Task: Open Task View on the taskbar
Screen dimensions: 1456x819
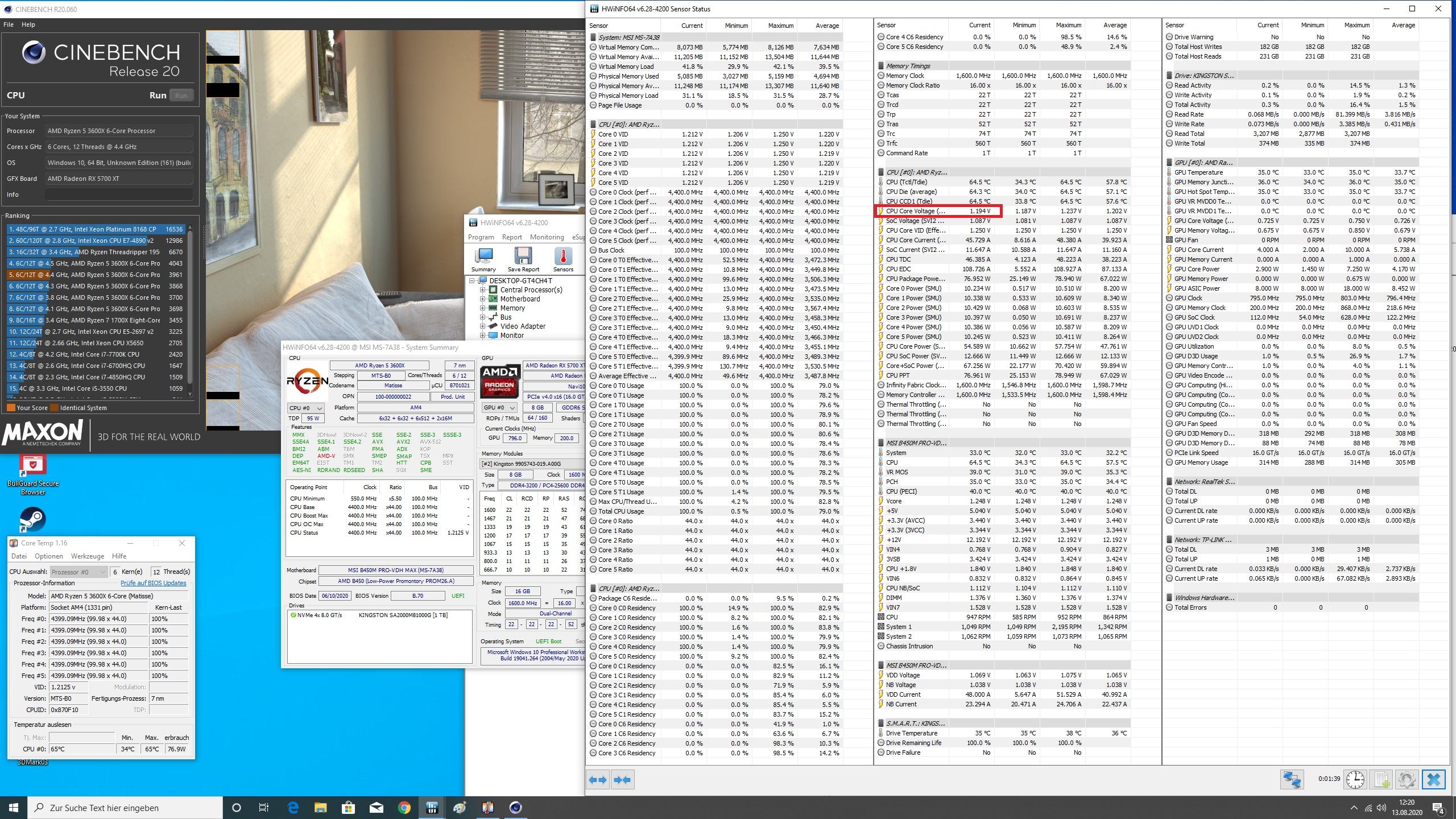Action: (264, 808)
